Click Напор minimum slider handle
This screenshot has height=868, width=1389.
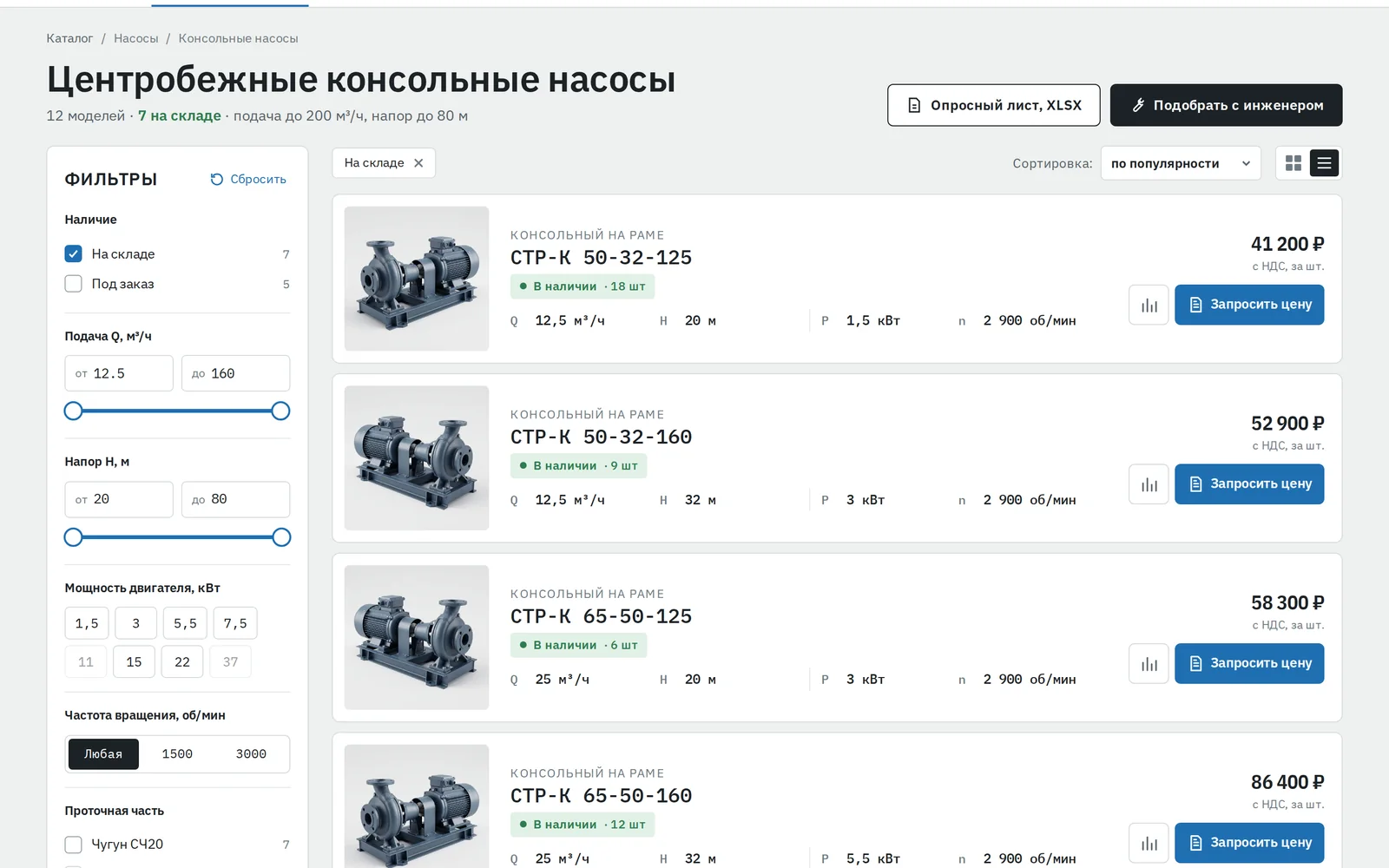pyautogui.click(x=74, y=537)
